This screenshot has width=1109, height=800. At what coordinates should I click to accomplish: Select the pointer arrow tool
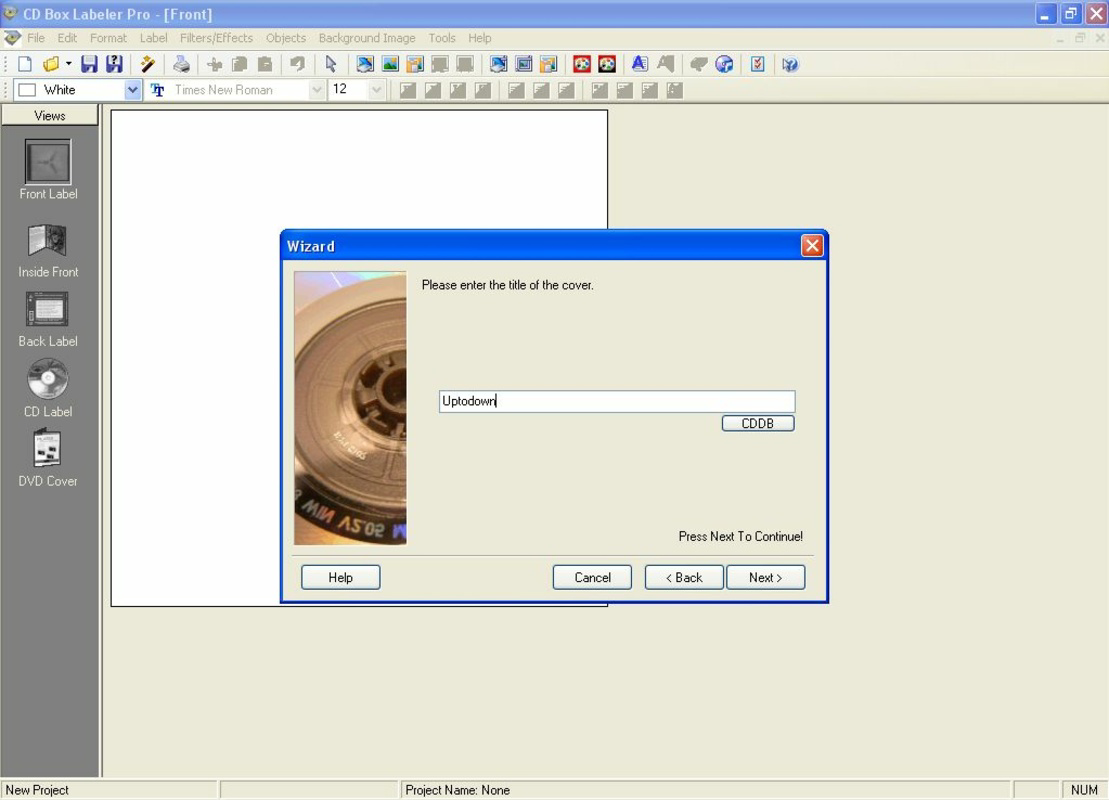click(x=330, y=64)
